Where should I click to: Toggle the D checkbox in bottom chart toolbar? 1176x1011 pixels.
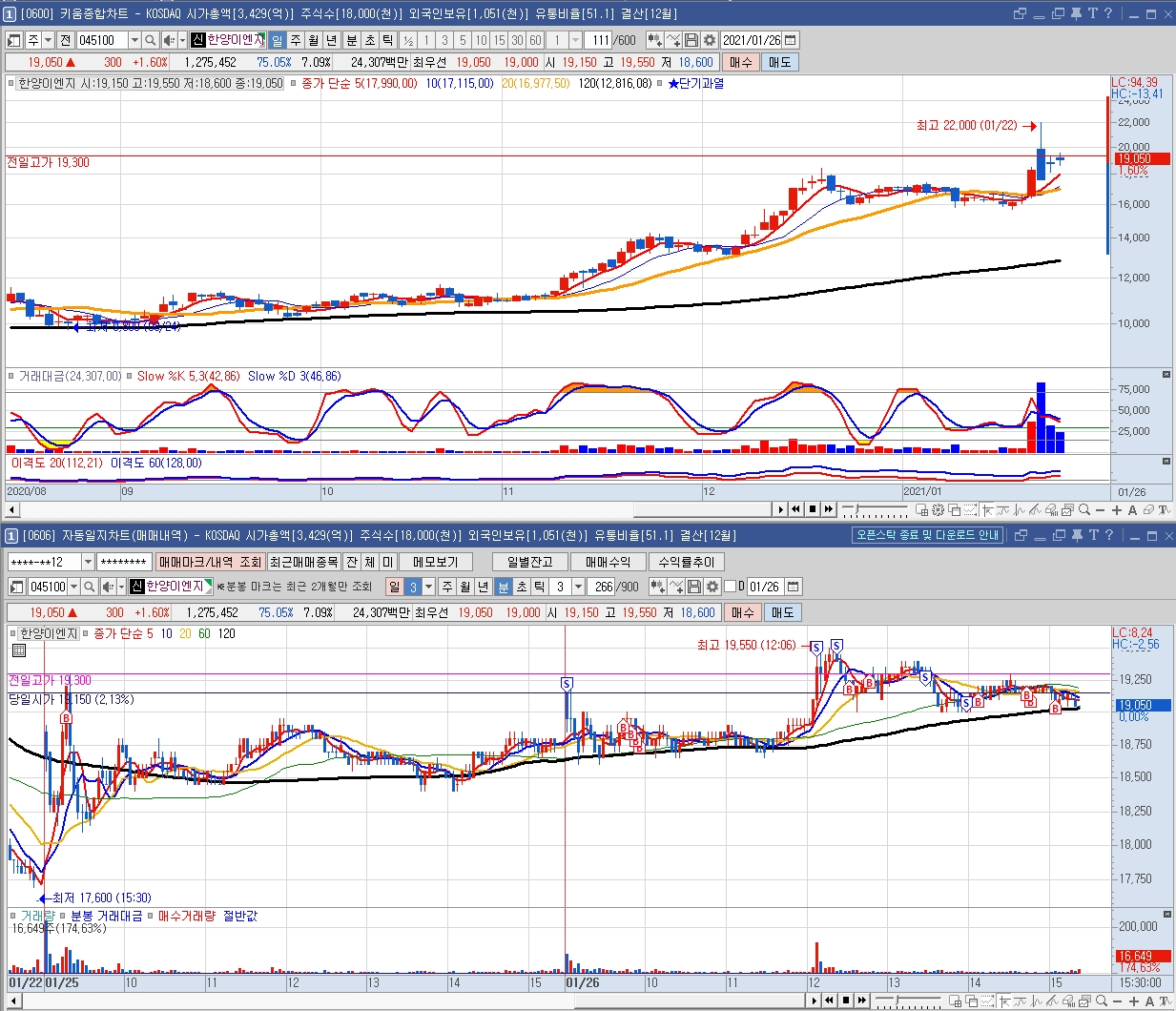coord(731,587)
